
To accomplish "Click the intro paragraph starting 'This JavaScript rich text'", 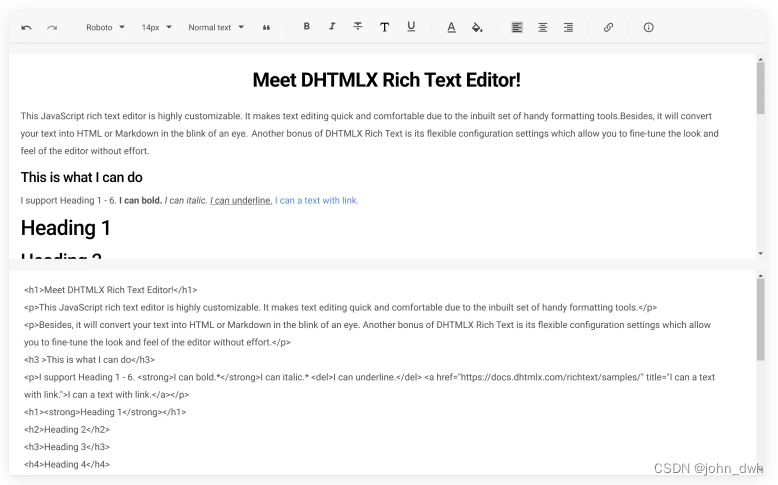I will [x=370, y=134].
